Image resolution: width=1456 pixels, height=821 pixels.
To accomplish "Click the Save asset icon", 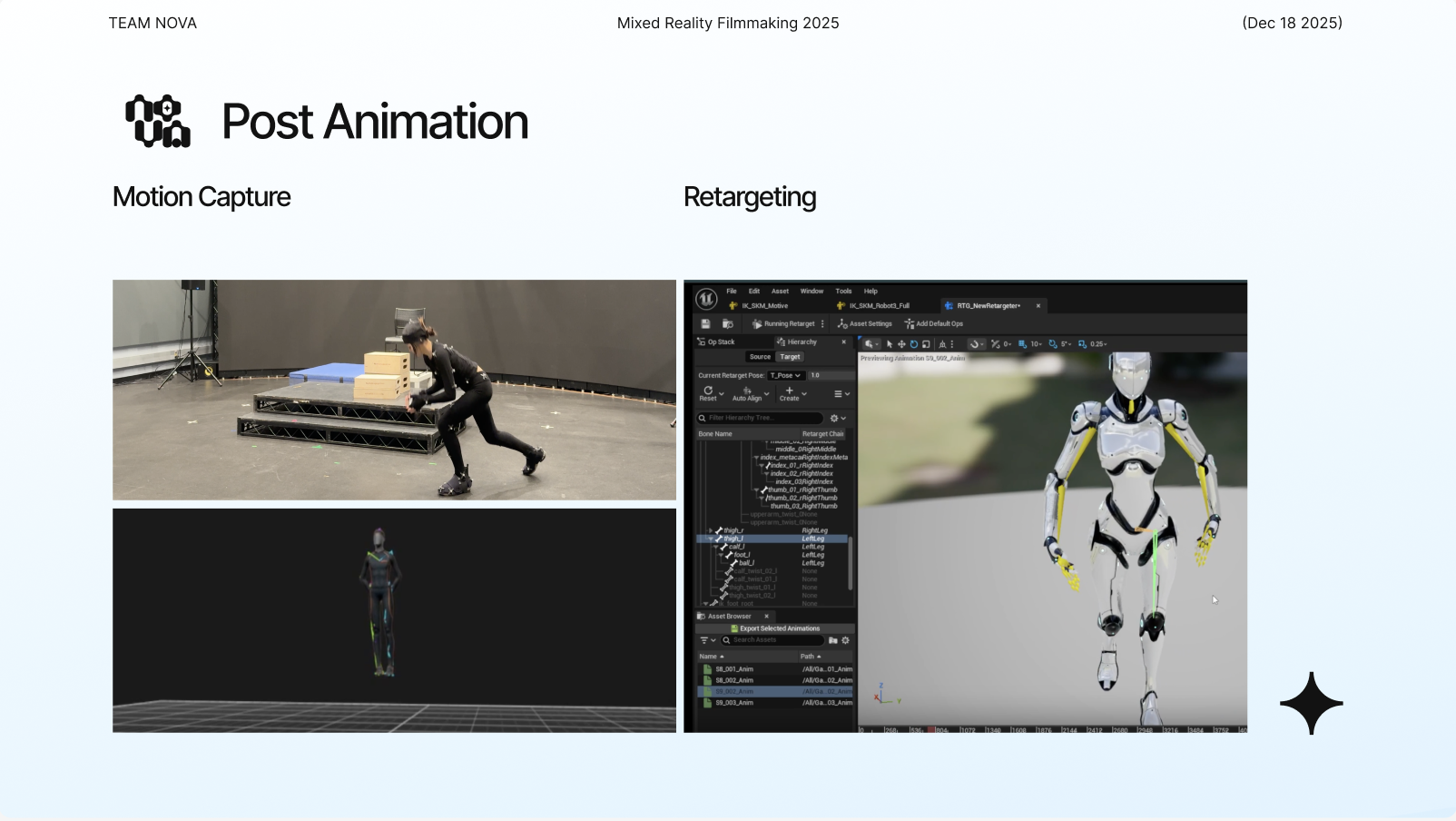I will coord(705,324).
